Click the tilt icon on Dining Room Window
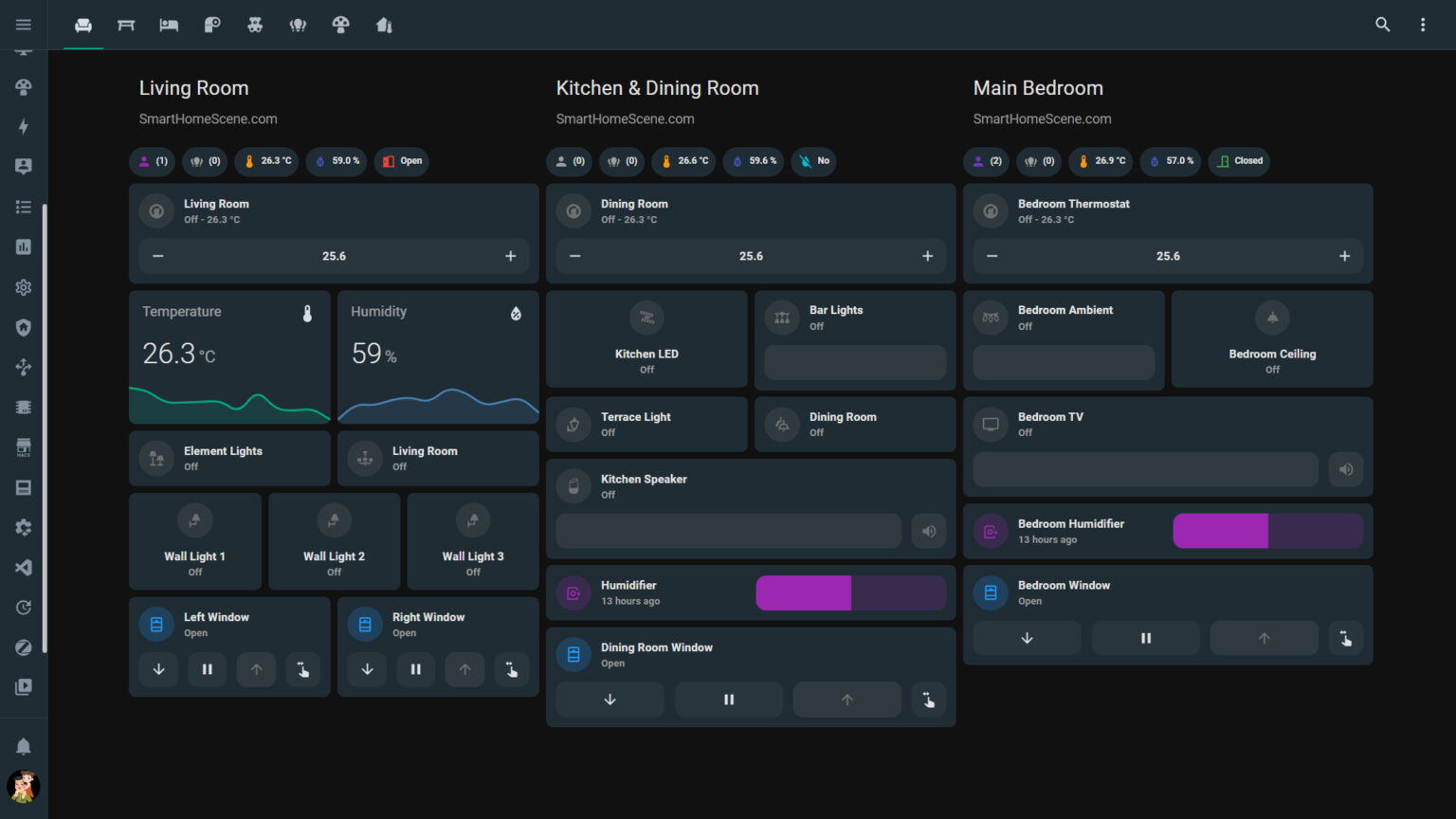The width and height of the screenshot is (1456, 819). (x=928, y=700)
